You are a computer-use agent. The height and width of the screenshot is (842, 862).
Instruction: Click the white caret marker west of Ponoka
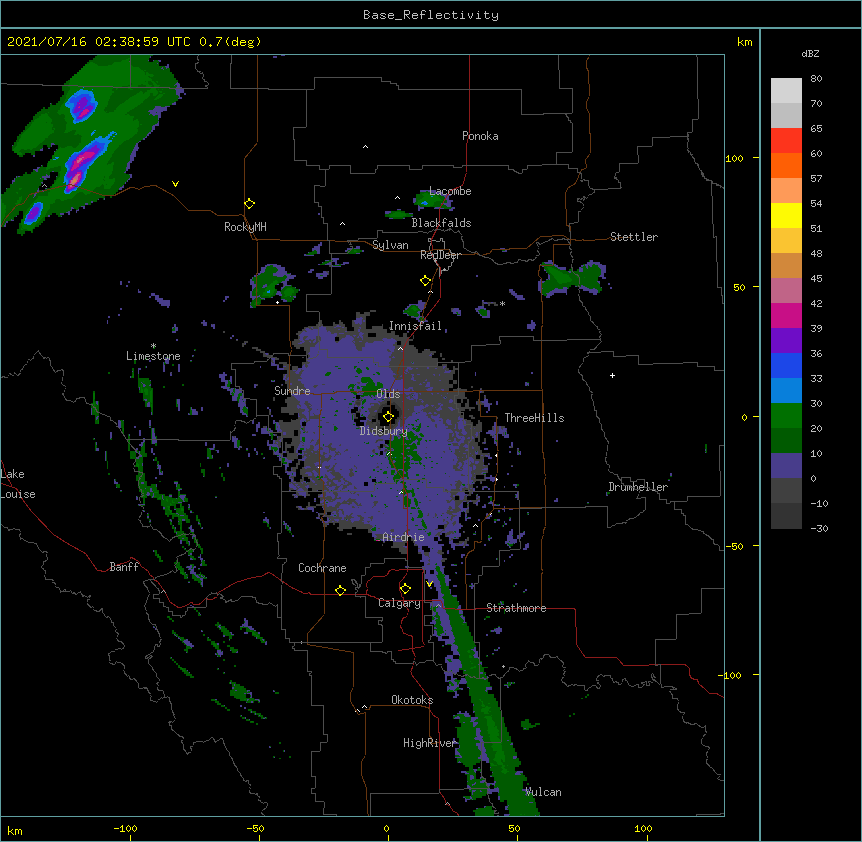click(365, 147)
